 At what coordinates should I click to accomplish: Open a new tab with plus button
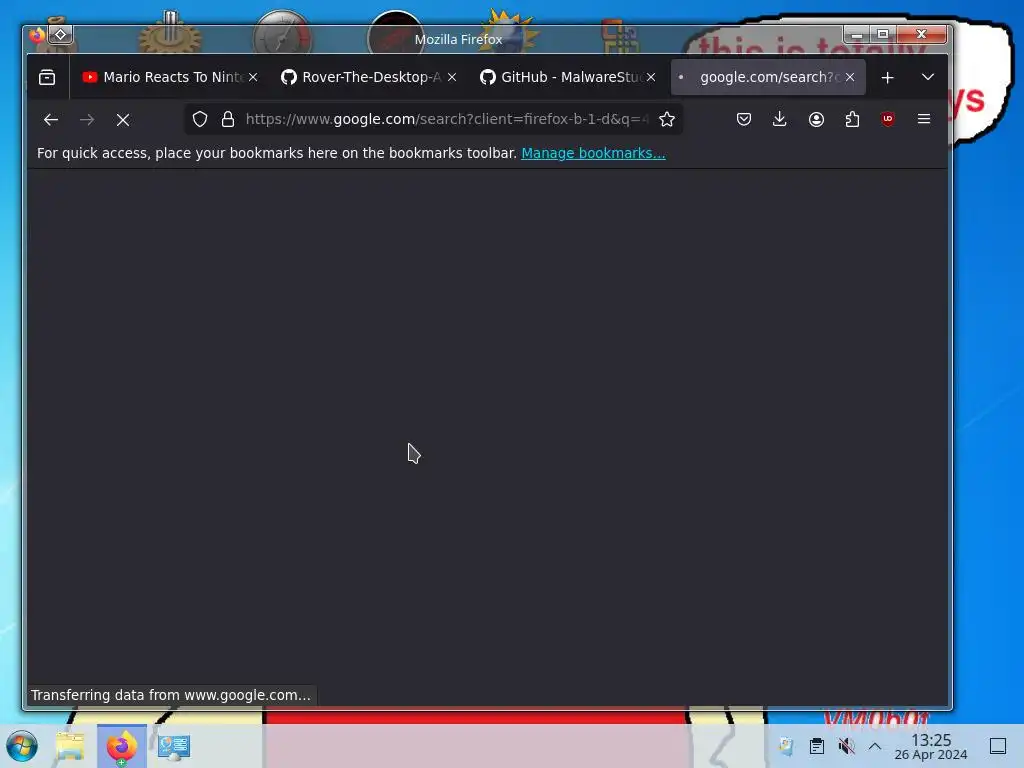887,78
